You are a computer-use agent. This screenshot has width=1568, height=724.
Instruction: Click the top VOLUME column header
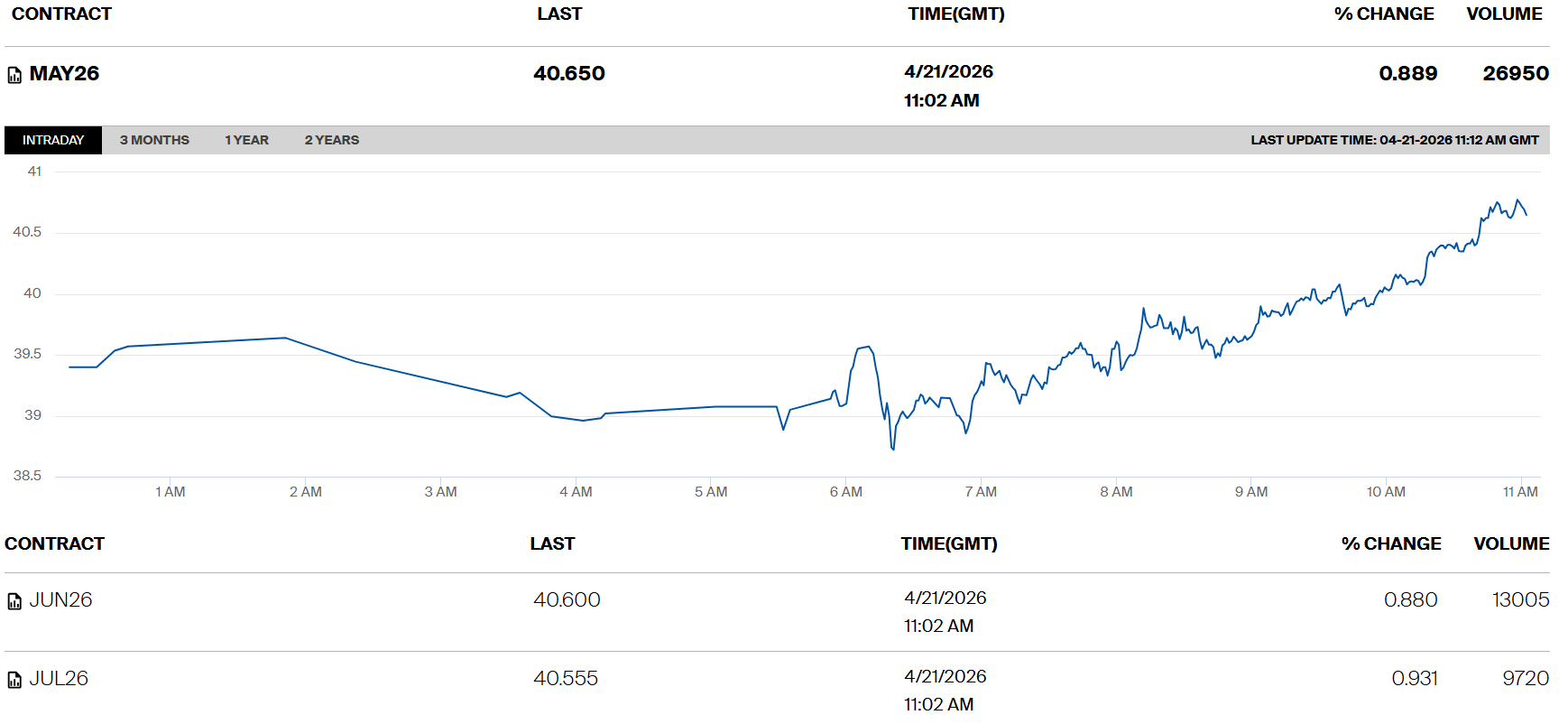pos(1504,14)
